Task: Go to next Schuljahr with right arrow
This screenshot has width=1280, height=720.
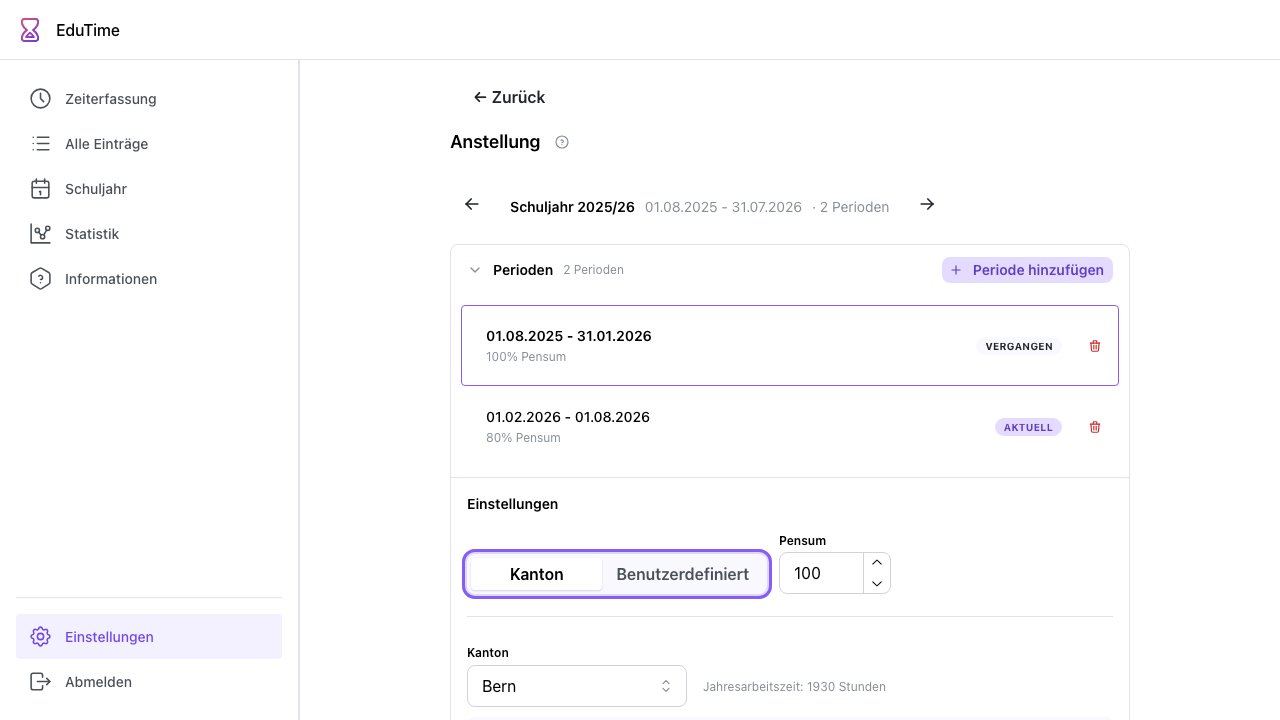Action: 927,204
